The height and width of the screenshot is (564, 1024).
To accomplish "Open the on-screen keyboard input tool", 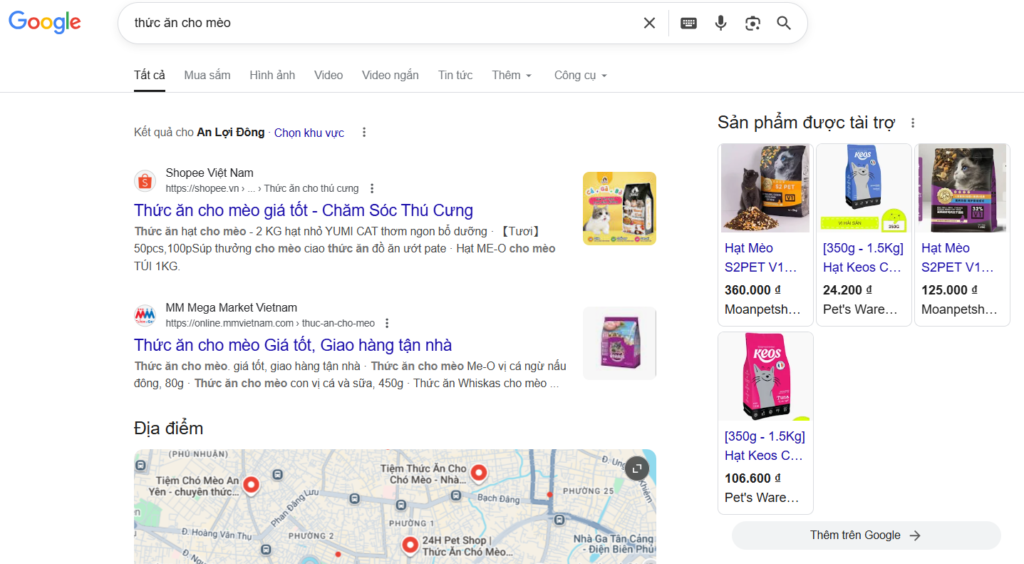I will coord(689,23).
